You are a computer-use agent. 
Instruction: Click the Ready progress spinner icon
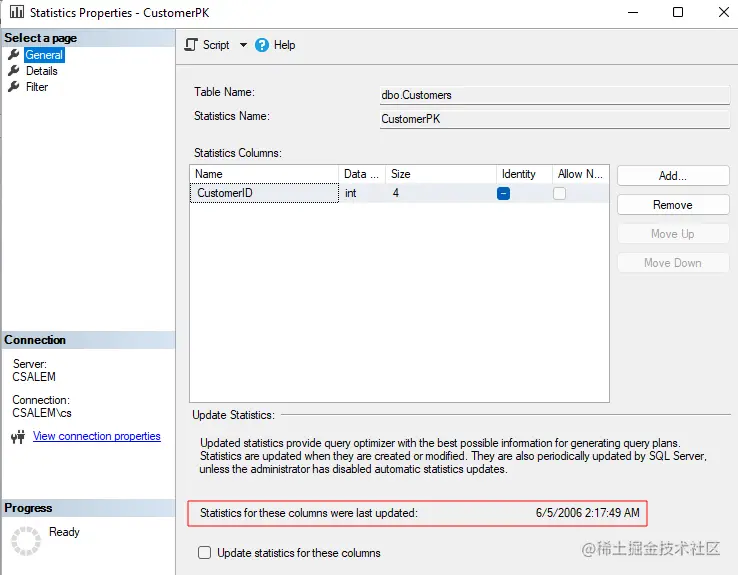(x=26, y=541)
